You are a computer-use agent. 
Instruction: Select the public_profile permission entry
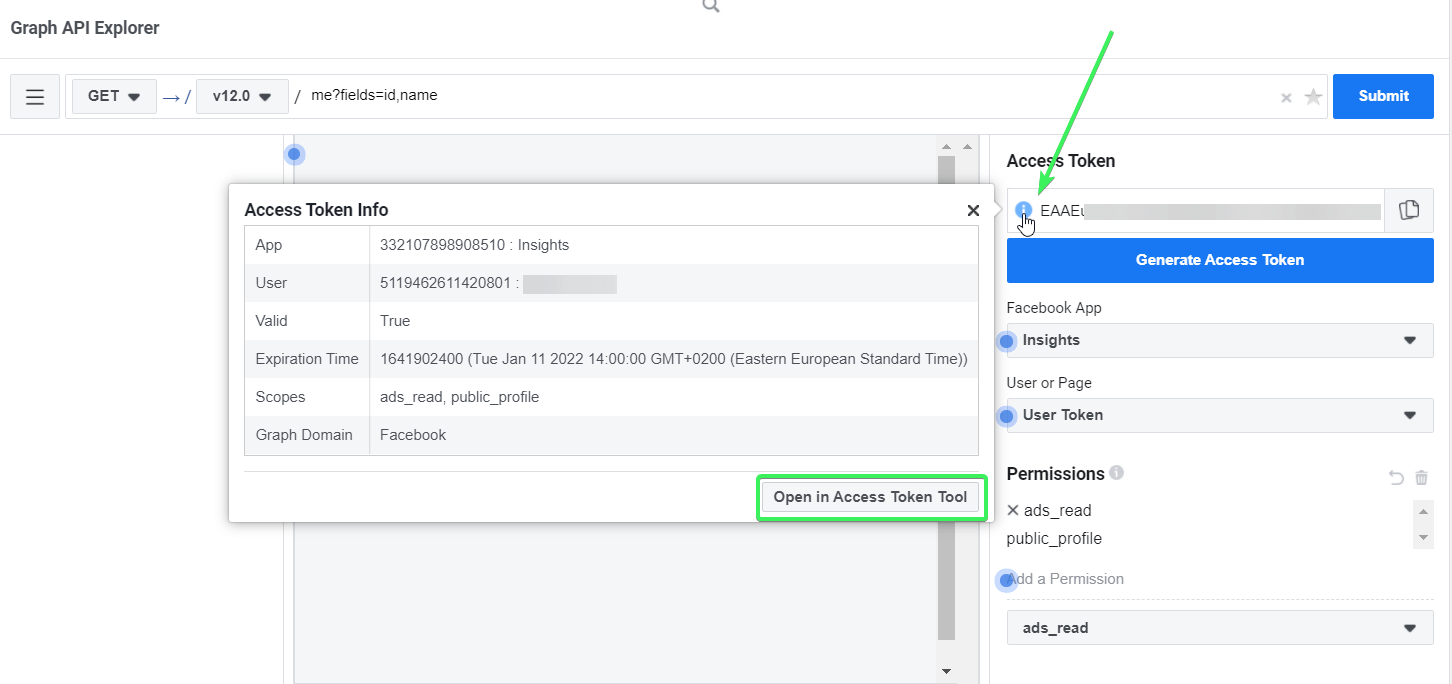pyautogui.click(x=1054, y=538)
